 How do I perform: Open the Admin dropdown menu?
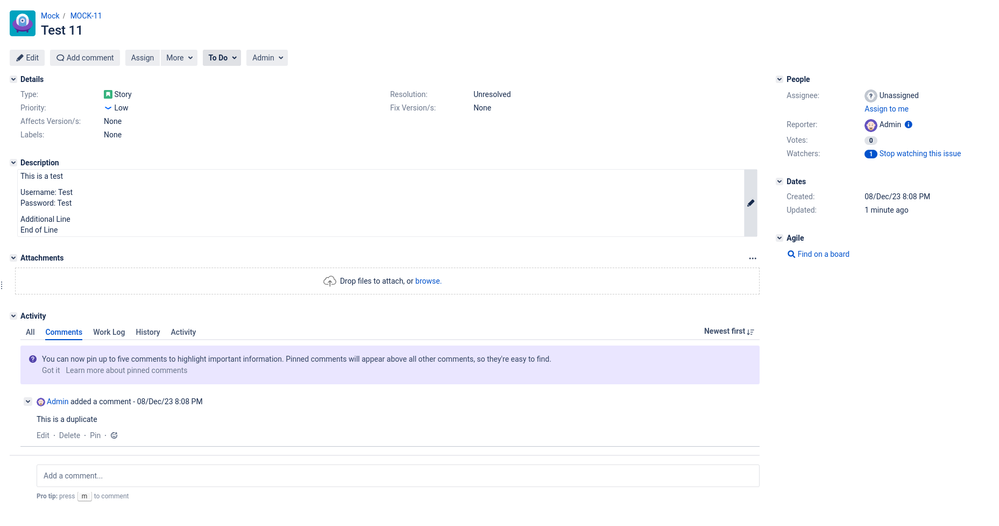point(267,58)
